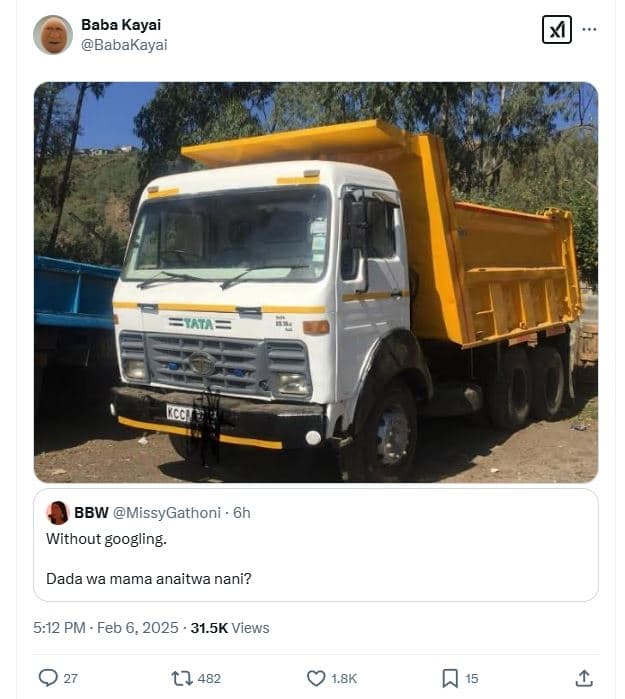Screen dimensions: 625x699
Task: Click the 5:12 PM Feb 6, 2025 timestamp
Action: point(105,628)
